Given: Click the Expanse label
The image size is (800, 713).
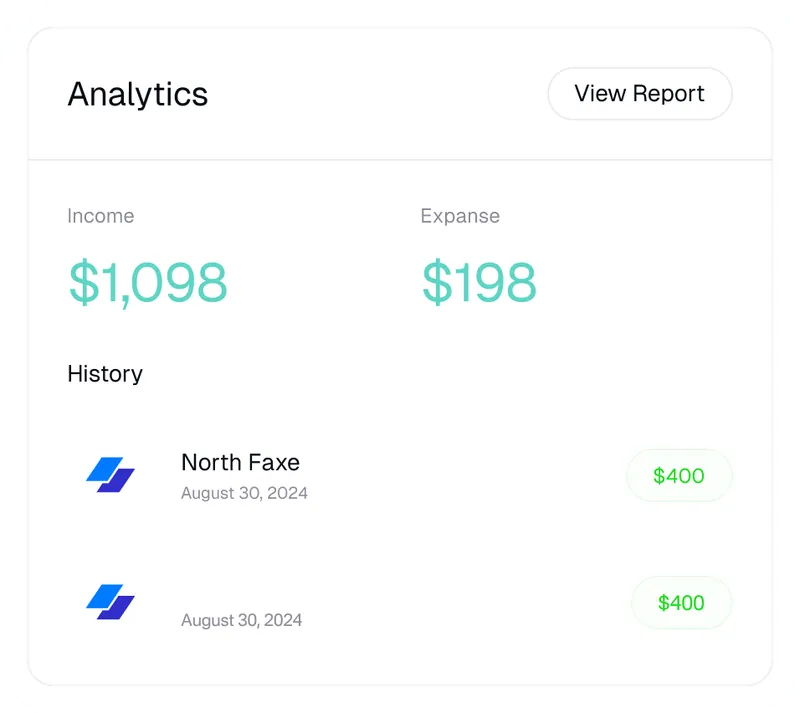Looking at the screenshot, I should pos(460,216).
